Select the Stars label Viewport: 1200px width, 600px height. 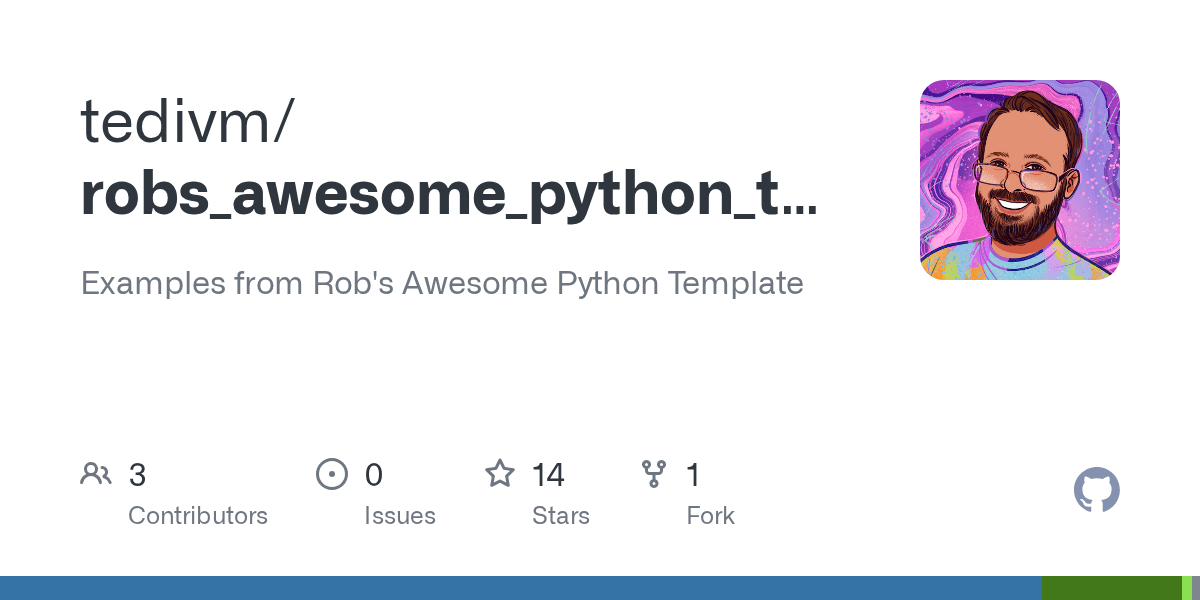pos(561,516)
